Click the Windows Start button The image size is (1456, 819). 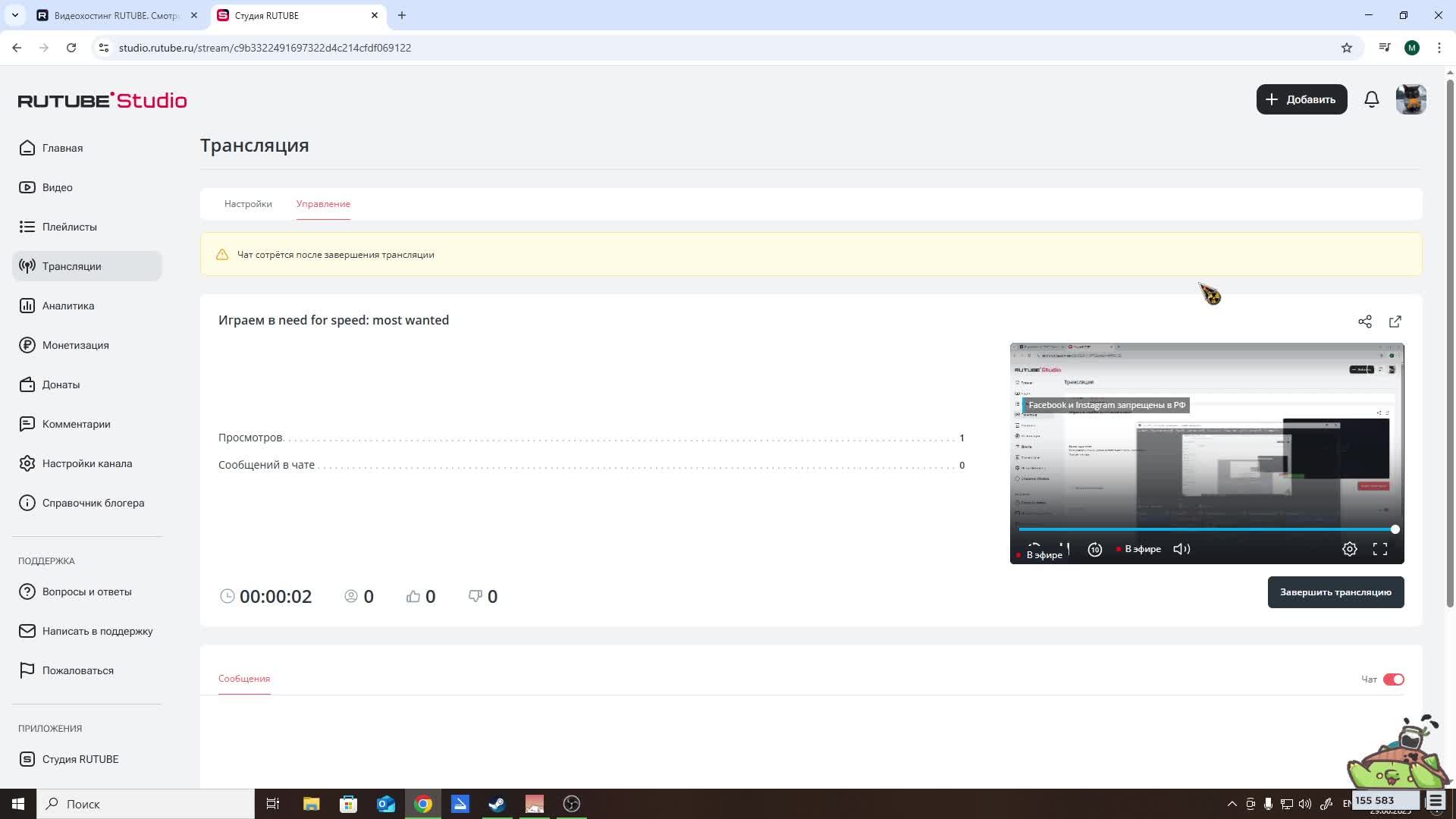click(18, 804)
